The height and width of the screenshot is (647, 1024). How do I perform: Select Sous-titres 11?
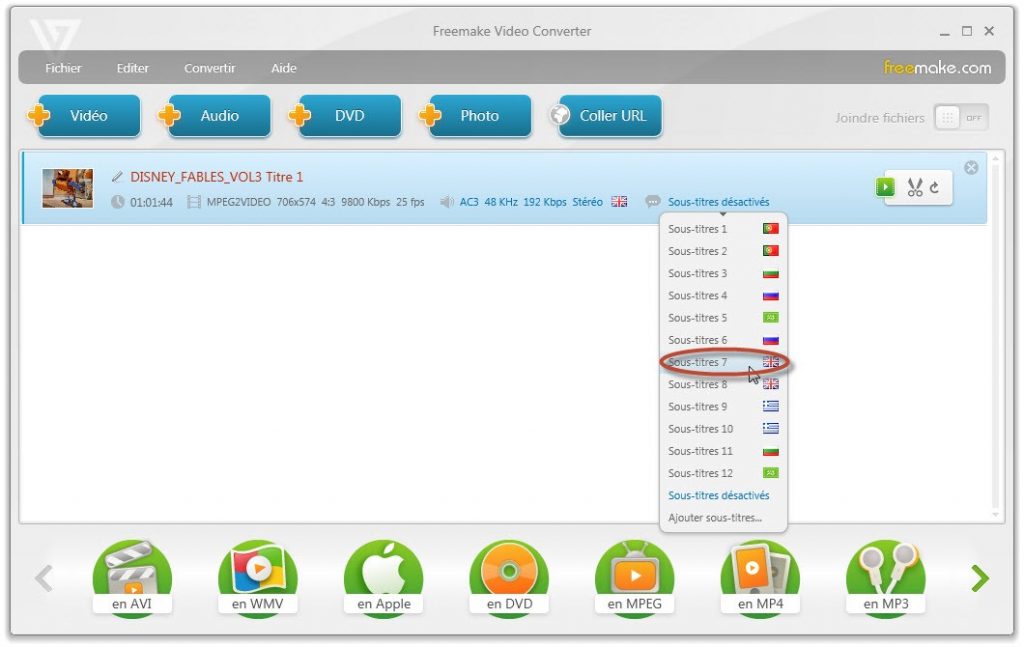click(x=723, y=451)
